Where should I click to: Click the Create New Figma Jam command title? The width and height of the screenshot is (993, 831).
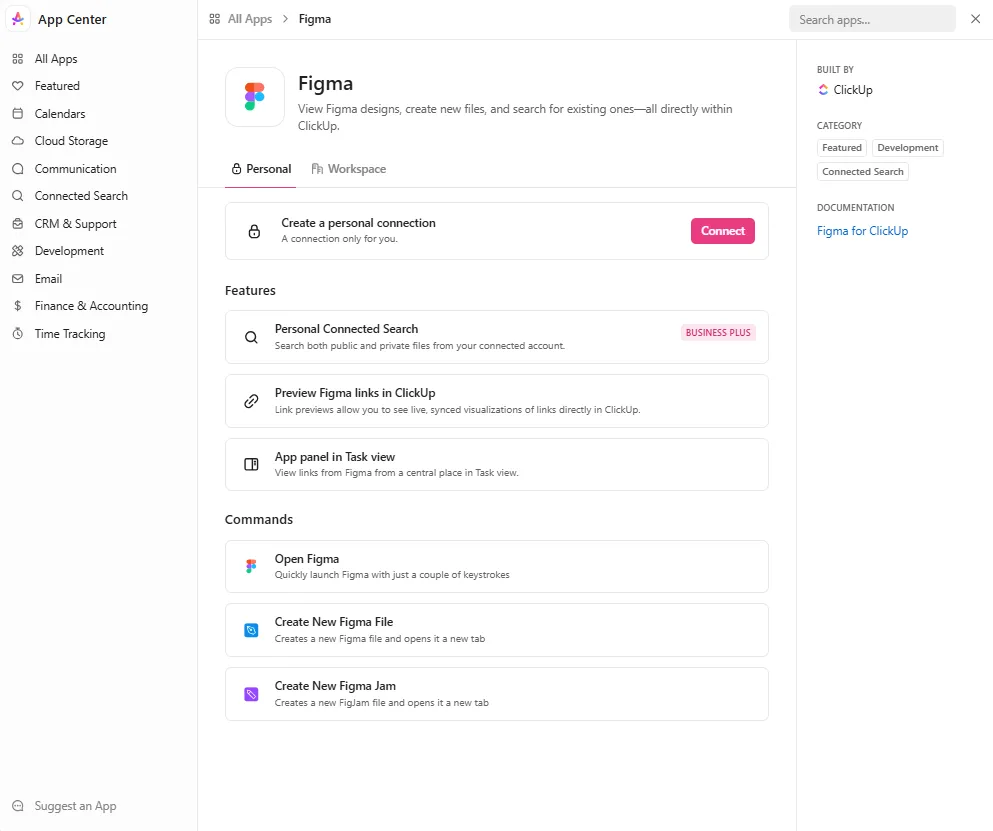click(x=335, y=686)
